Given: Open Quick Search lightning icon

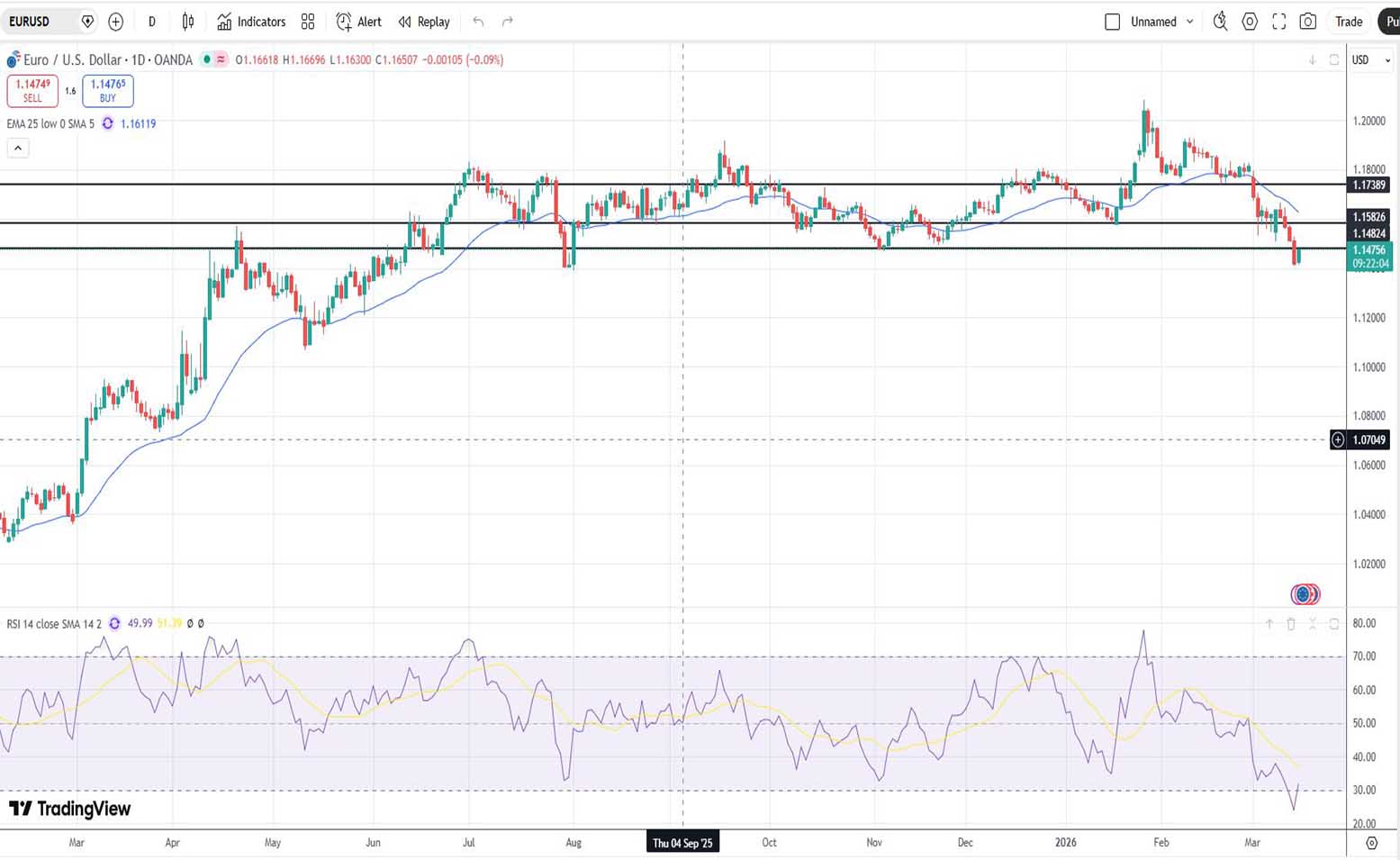Looking at the screenshot, I should click(1220, 22).
